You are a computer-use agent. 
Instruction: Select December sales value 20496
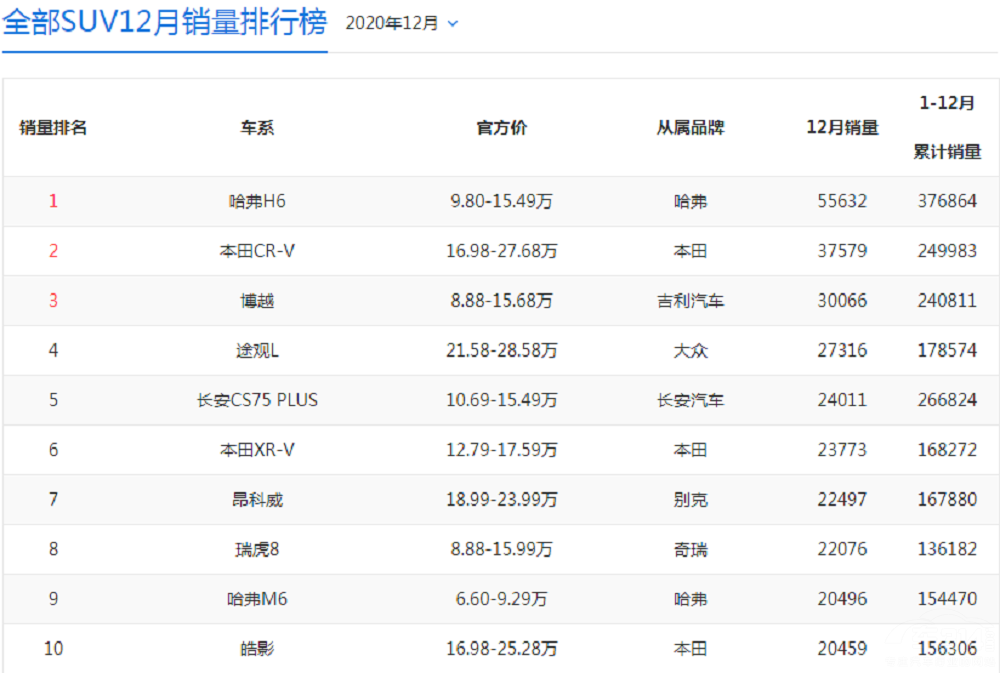(x=842, y=599)
